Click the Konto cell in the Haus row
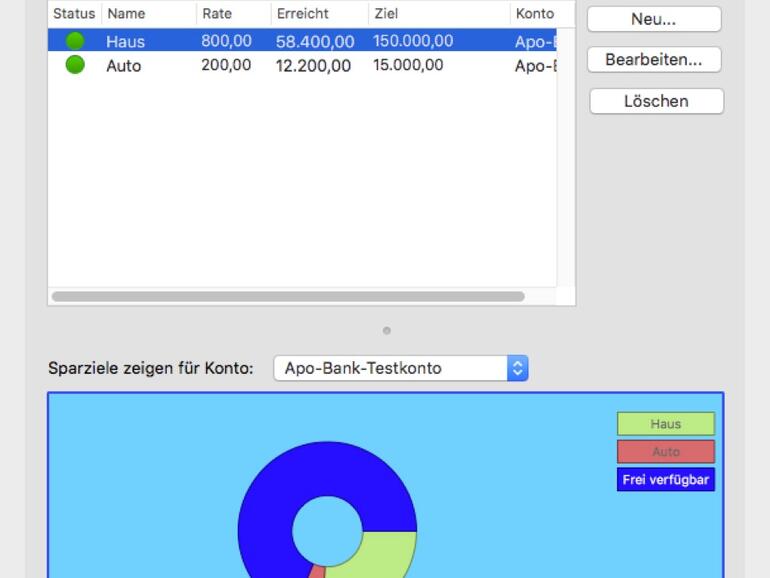The height and width of the screenshot is (578, 770). [535, 42]
